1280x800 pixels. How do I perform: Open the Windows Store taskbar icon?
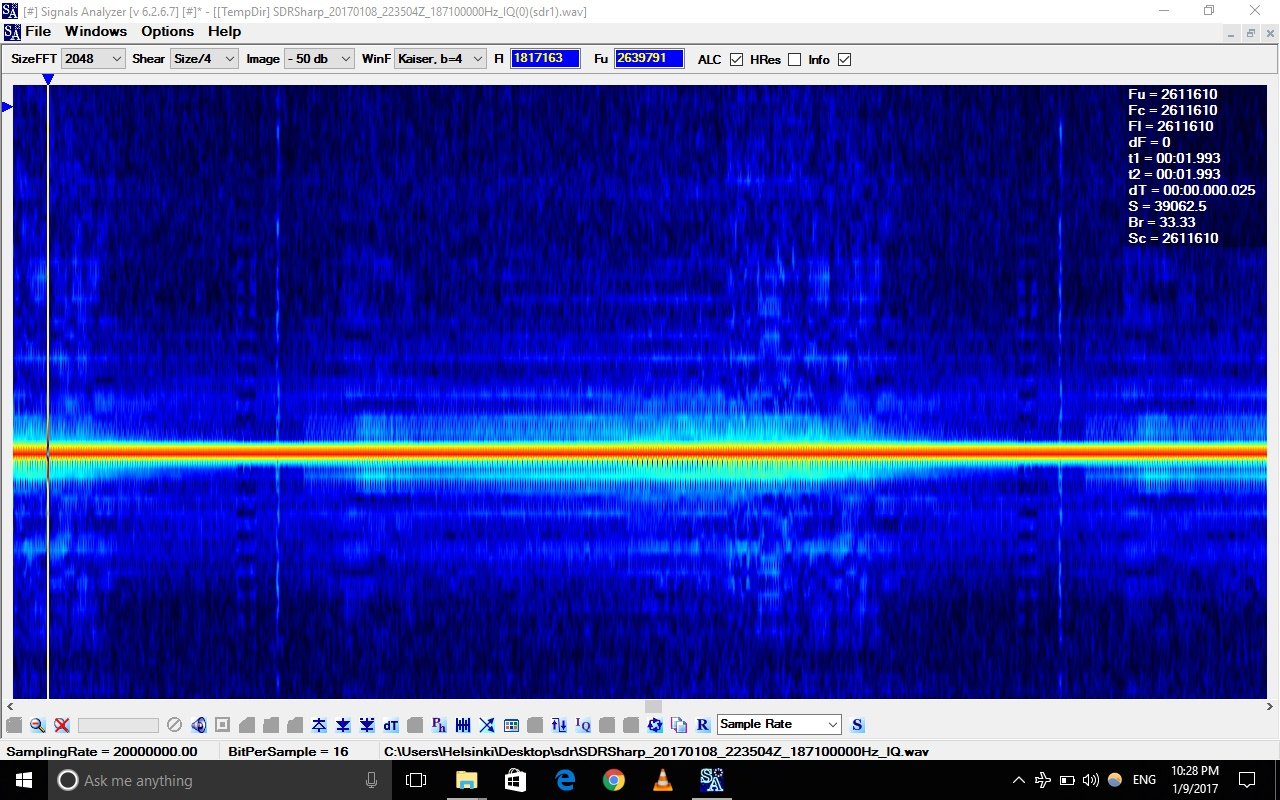tap(515, 780)
